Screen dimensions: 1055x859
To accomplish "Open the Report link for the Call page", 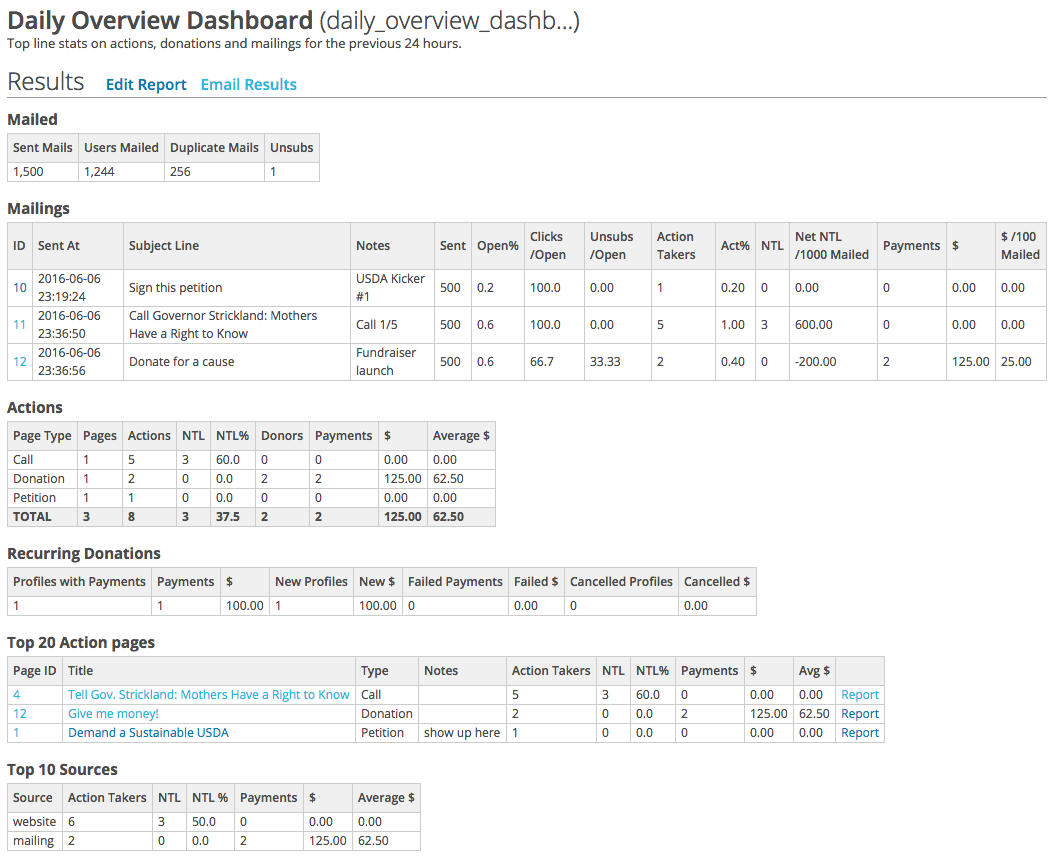I will pyautogui.click(x=859, y=694).
